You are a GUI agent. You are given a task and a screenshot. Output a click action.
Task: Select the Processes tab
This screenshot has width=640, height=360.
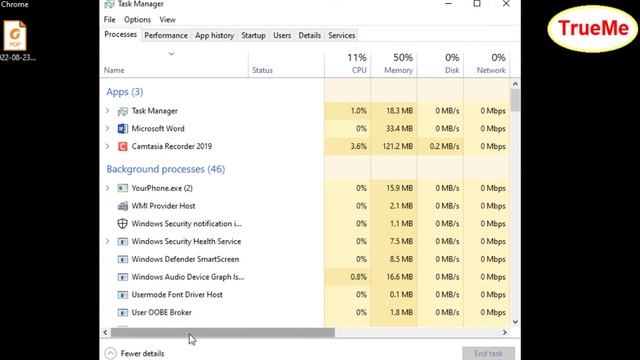coord(120,35)
